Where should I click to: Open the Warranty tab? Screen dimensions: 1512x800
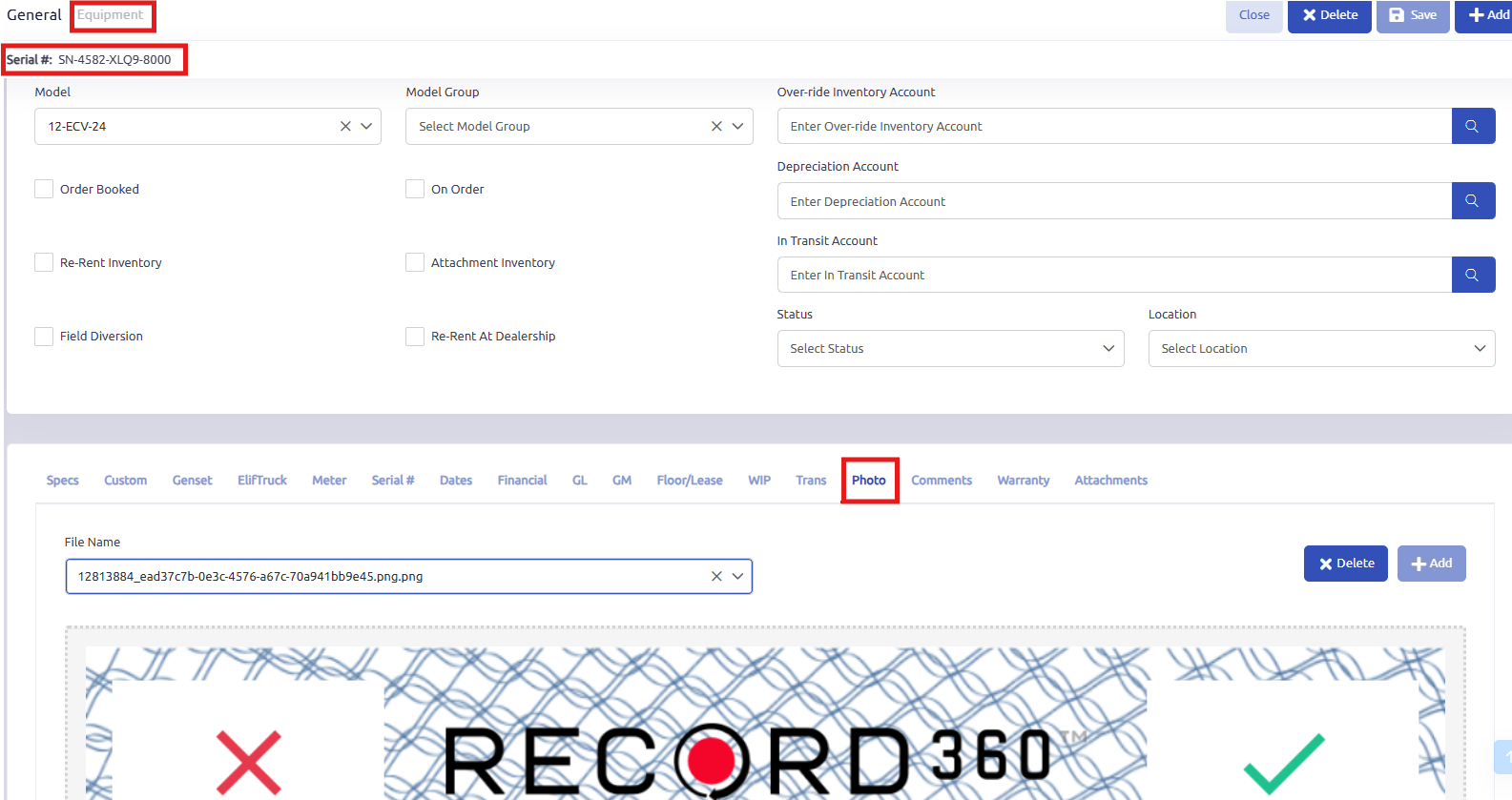[1024, 481]
